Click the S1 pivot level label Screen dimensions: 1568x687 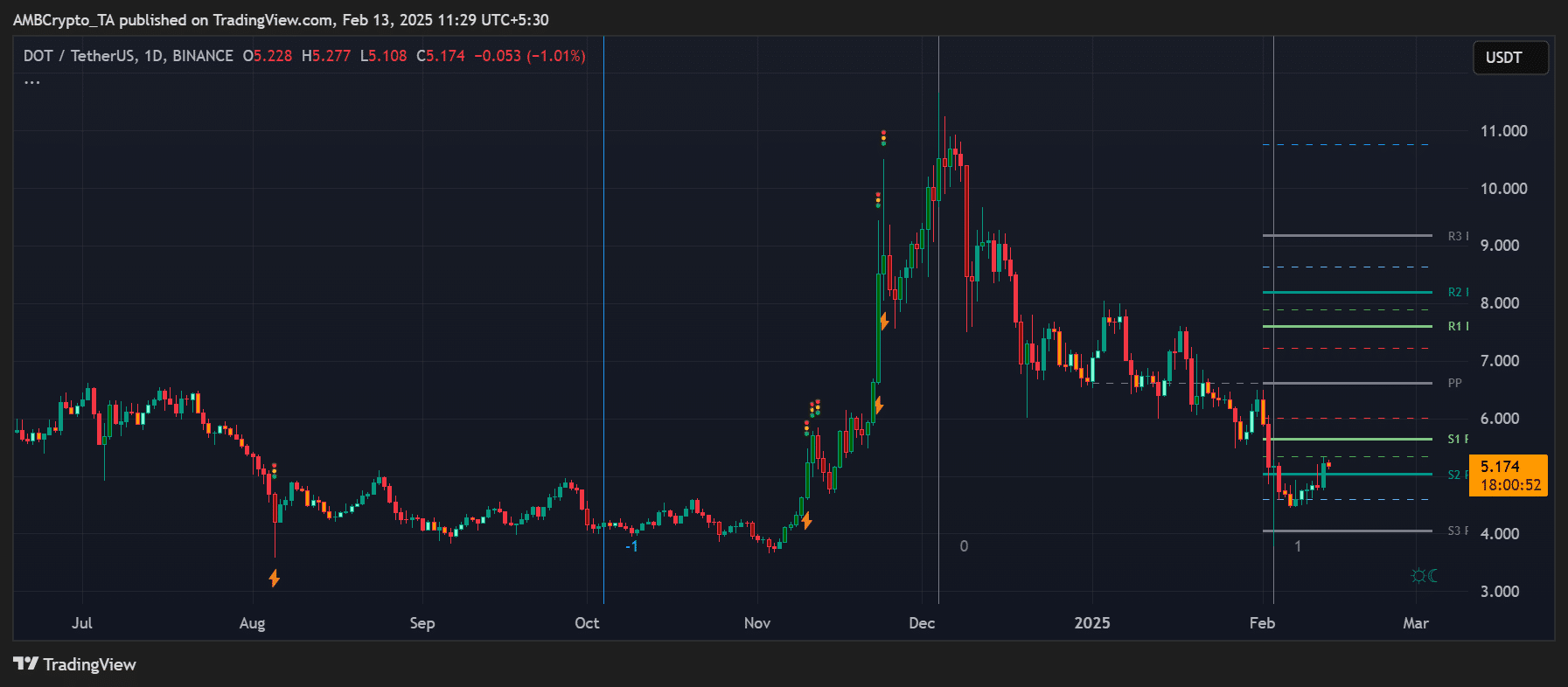1457,439
